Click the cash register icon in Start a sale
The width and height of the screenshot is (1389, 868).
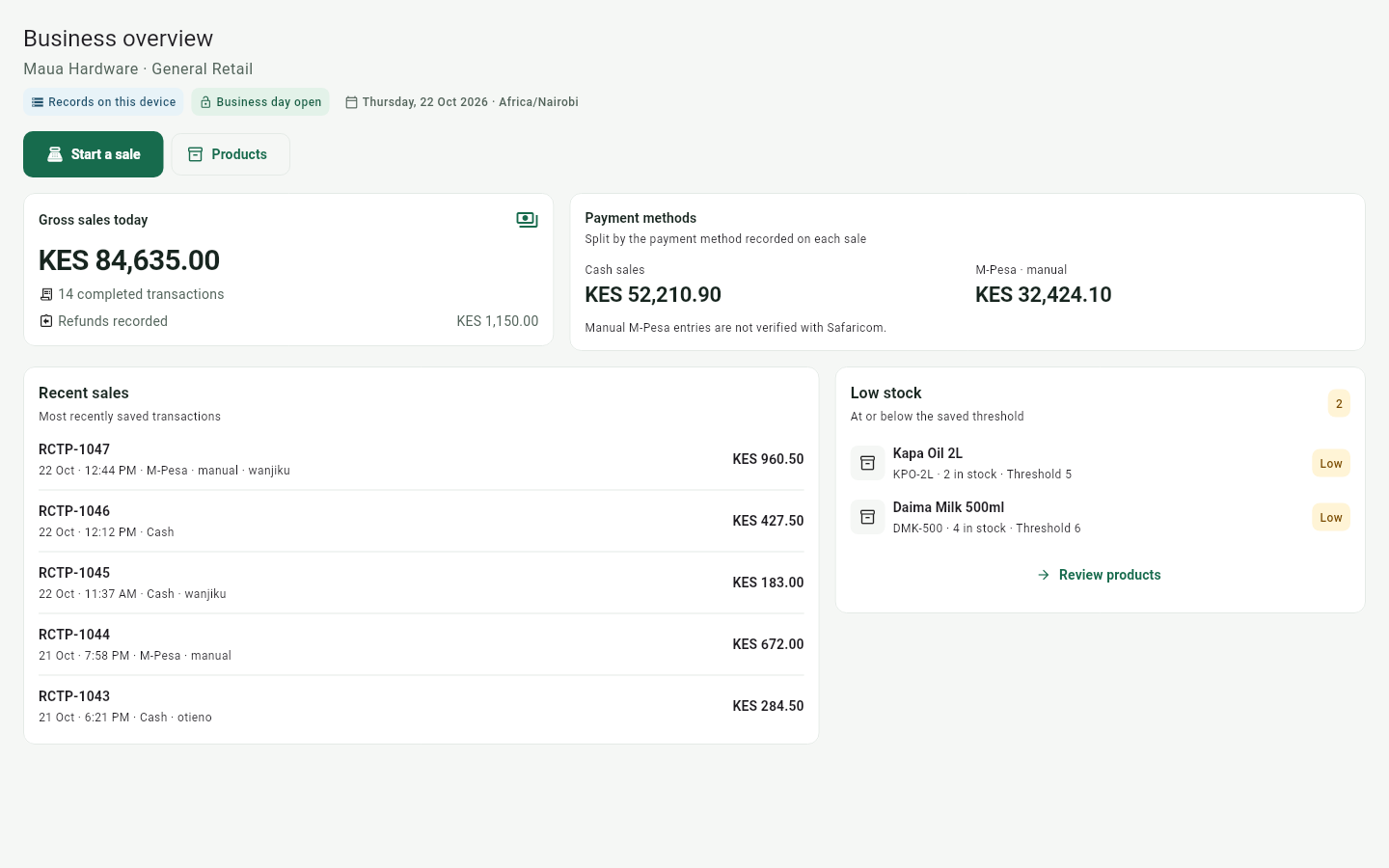point(55,154)
